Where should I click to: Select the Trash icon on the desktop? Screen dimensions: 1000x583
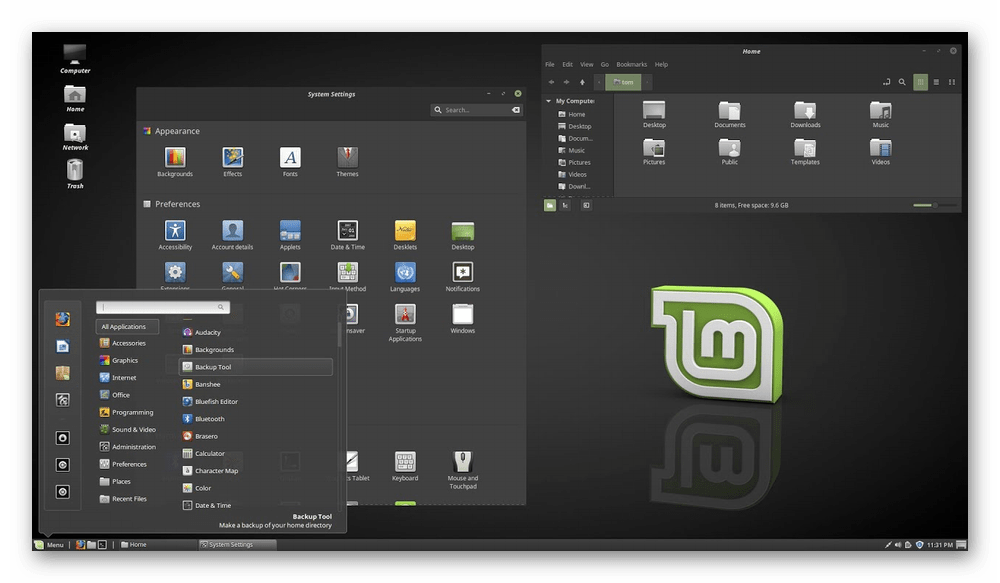click(x=75, y=173)
